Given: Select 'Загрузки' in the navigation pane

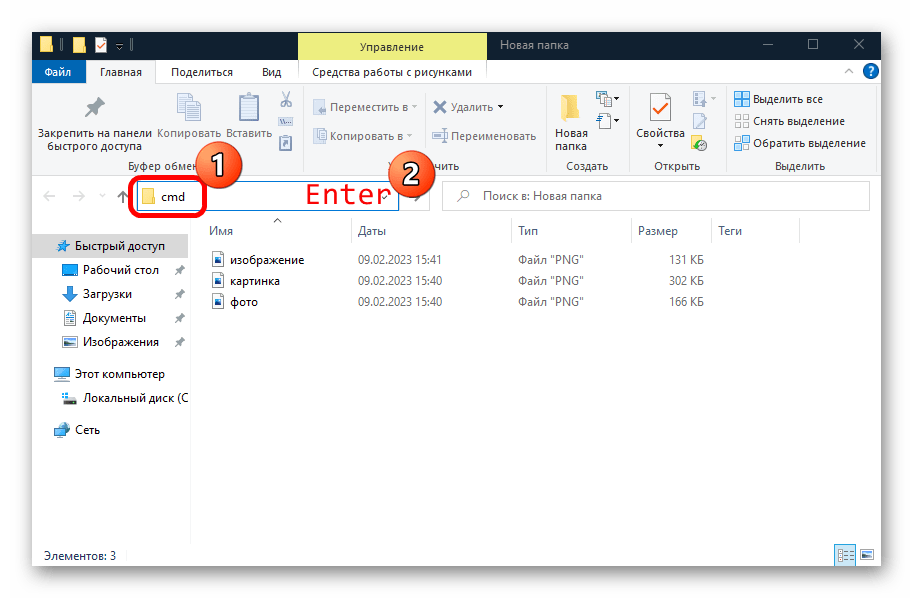Looking at the screenshot, I should 107,294.
